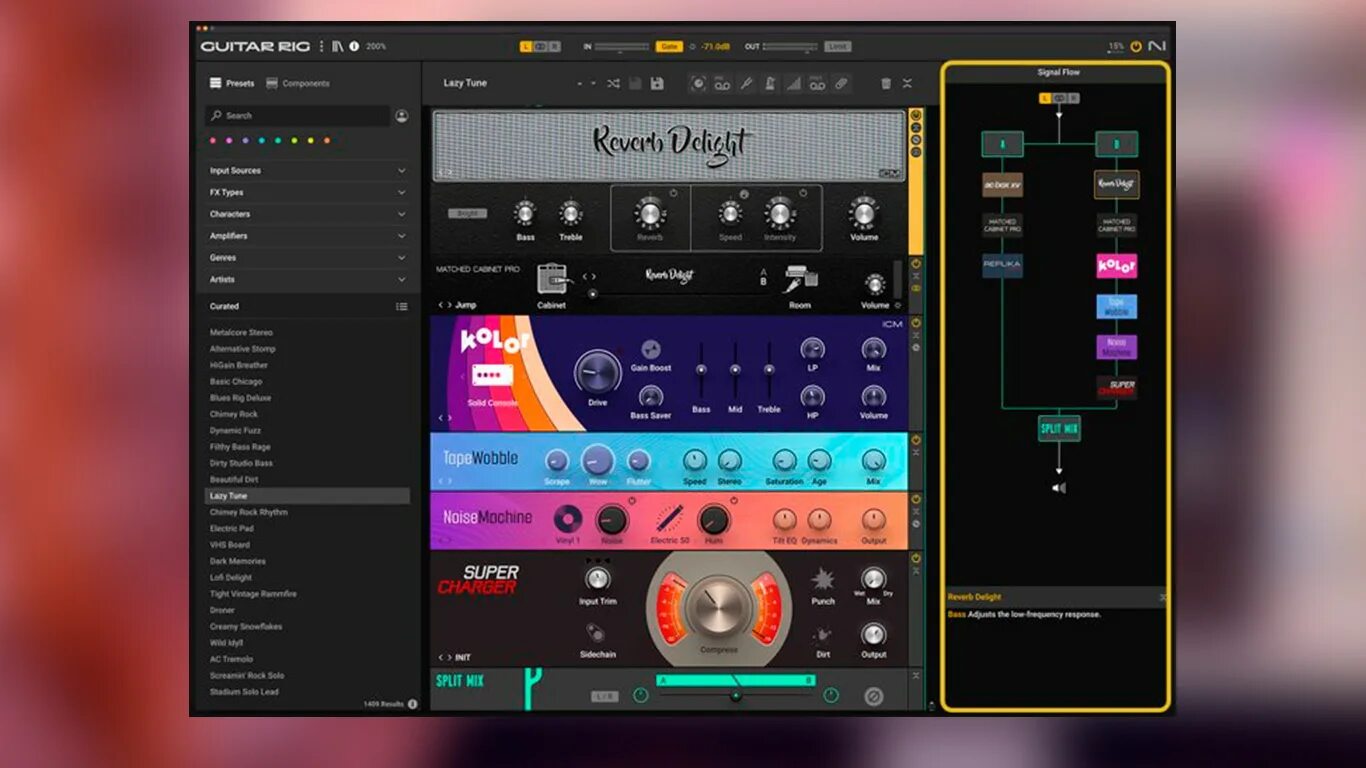
Task: Open the tuner fork tool
Action: point(746,83)
